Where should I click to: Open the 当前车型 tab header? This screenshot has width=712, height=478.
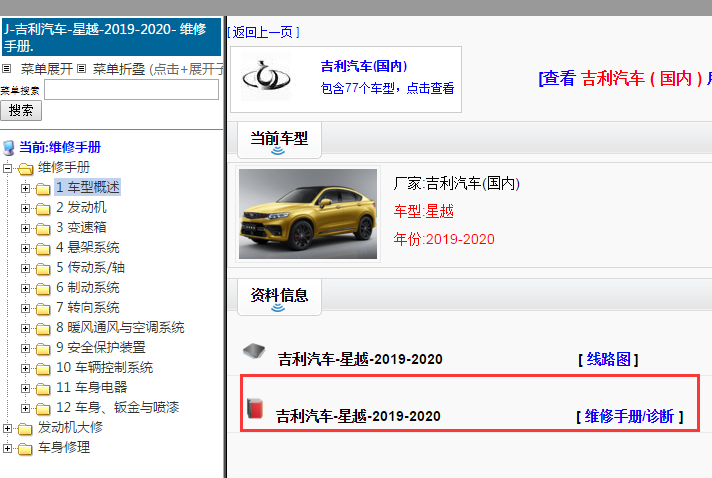point(279,140)
